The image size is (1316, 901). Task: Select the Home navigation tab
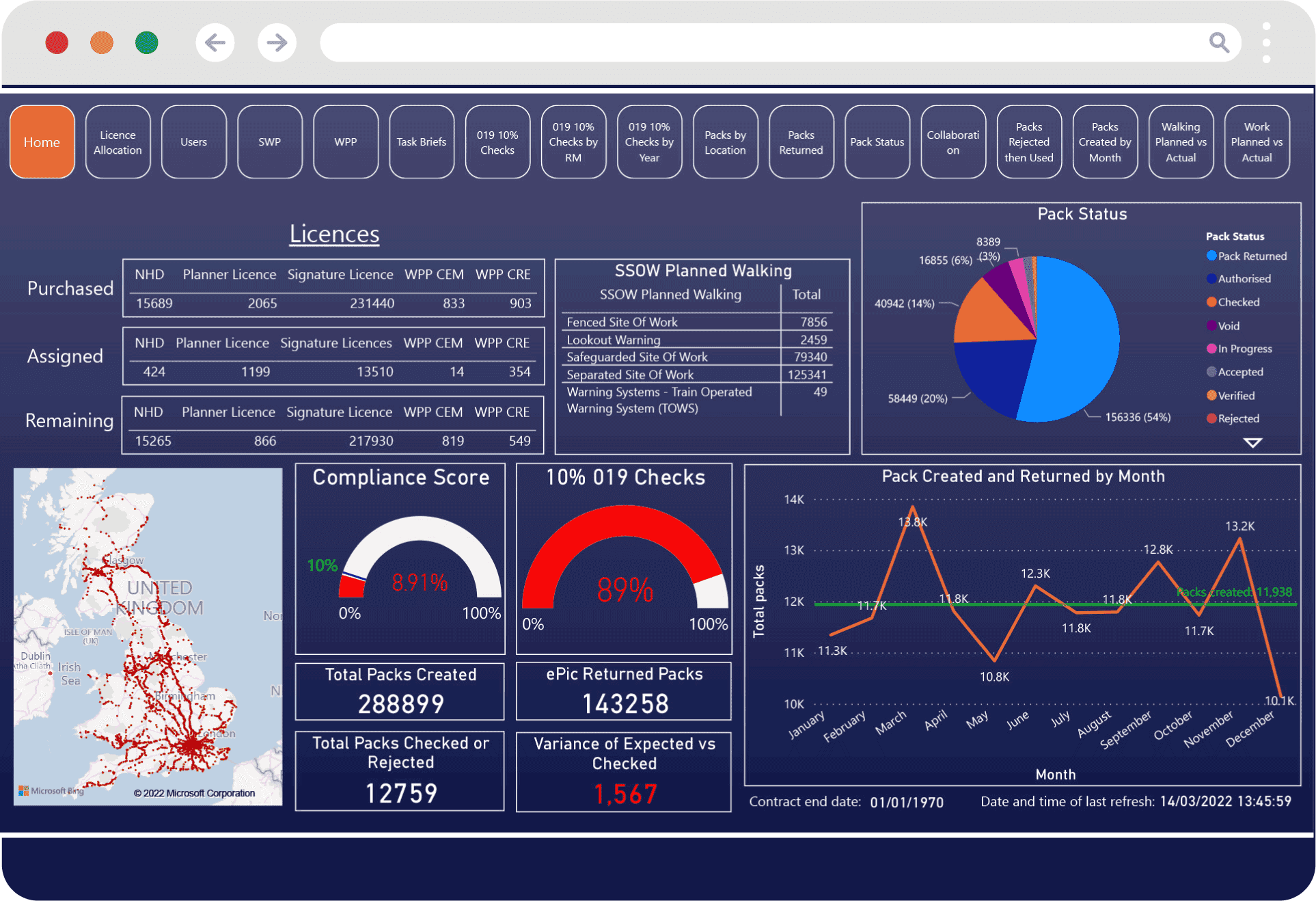click(42, 142)
